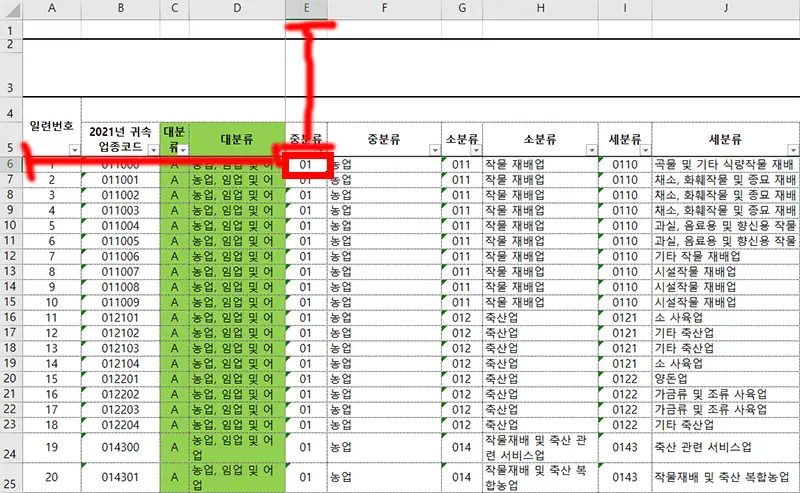The image size is (800, 493).
Task: Select row 3 header
Action: (x=11, y=73)
